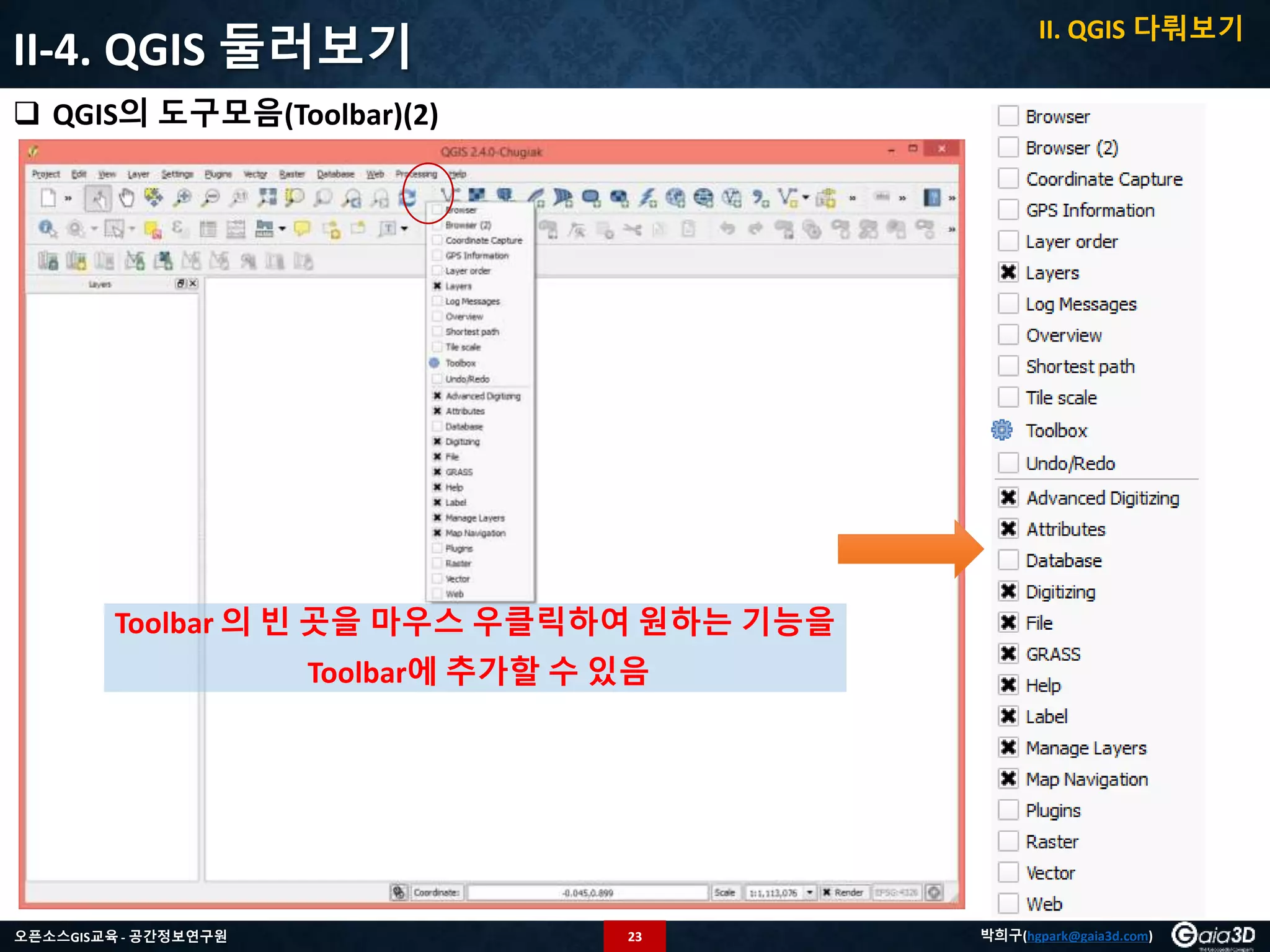1270x952 pixels.
Task: Click the Text Annotation icon
Action: 387,229
